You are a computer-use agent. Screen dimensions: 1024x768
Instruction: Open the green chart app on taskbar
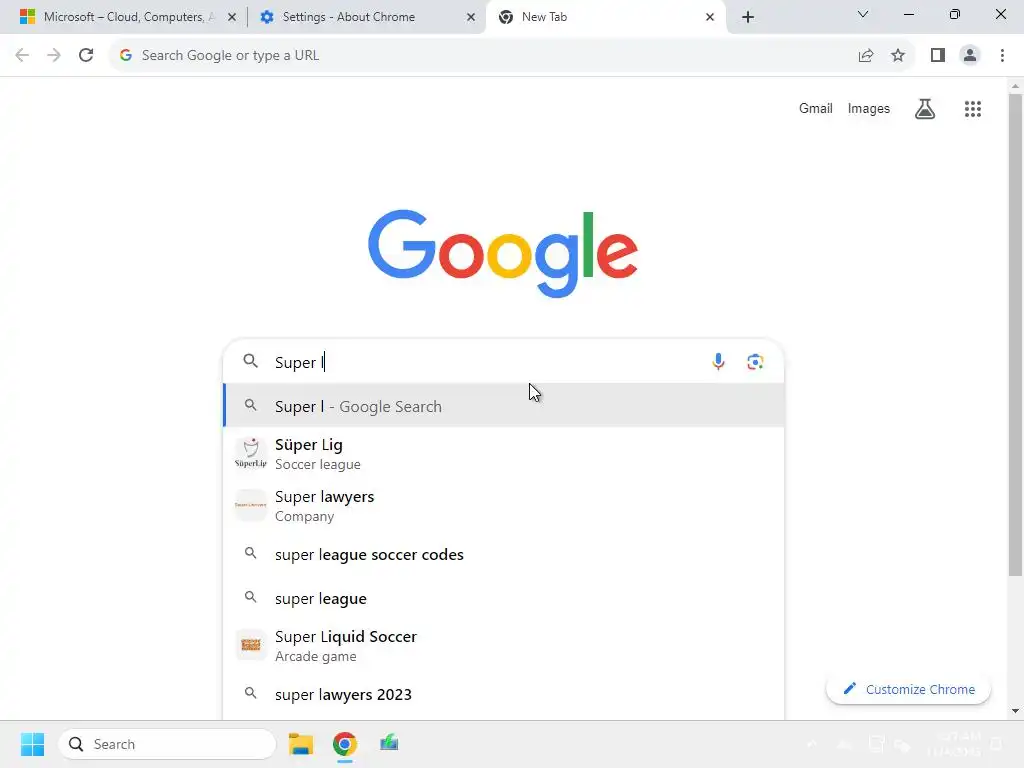pyautogui.click(x=389, y=744)
